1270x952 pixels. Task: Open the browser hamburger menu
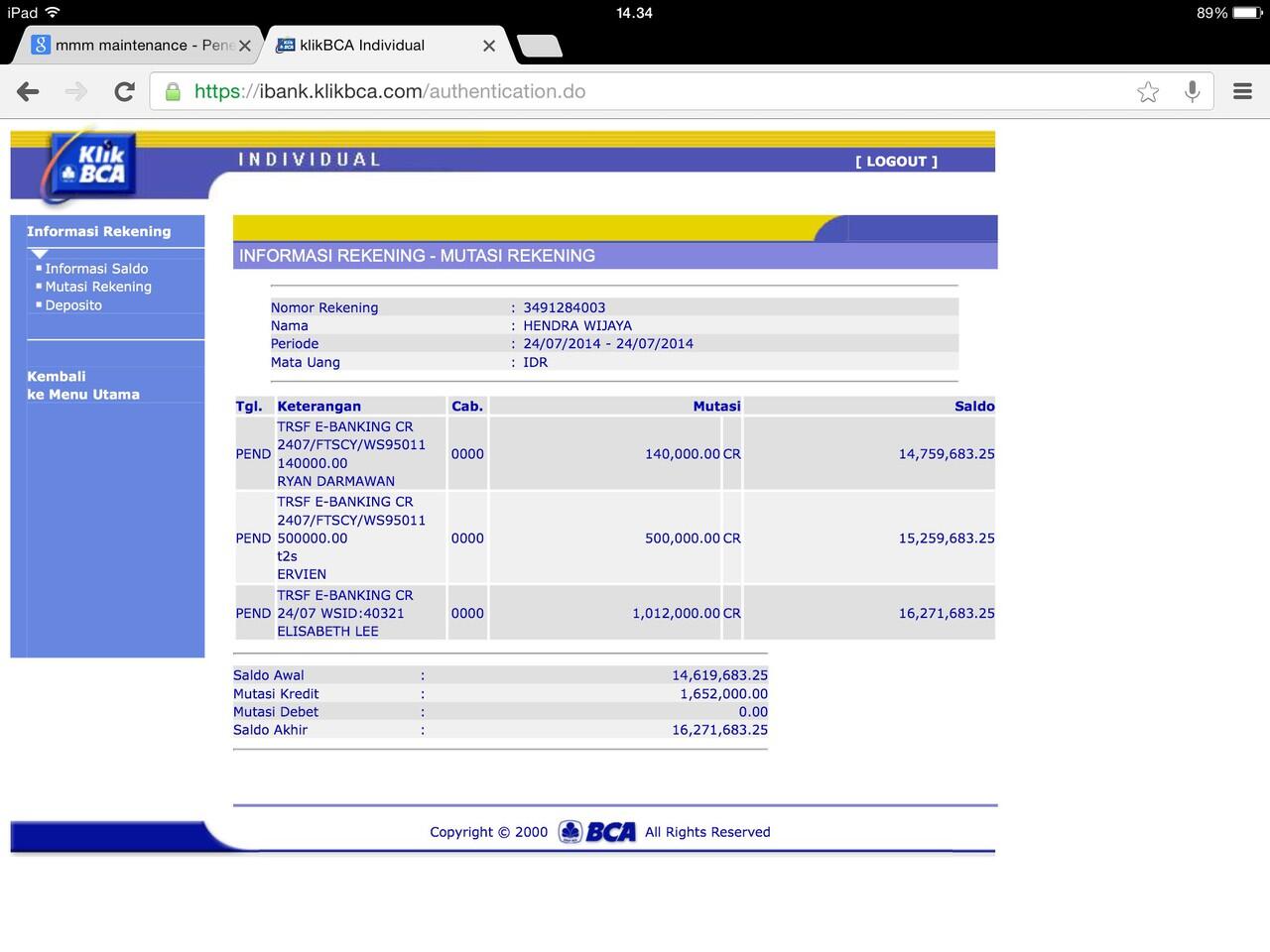click(1242, 91)
